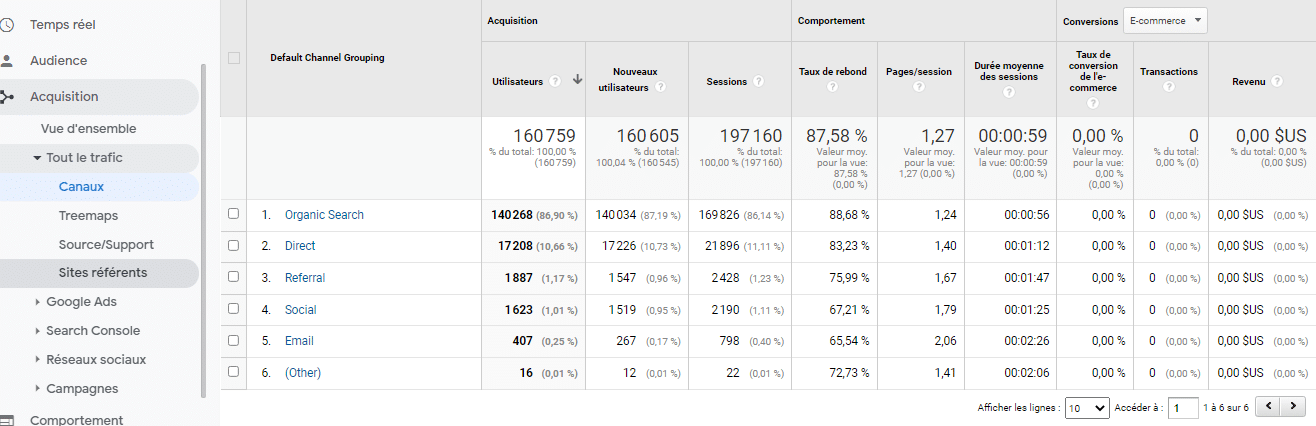Expand the Réseaux sociaux section
The width and height of the screenshot is (1316, 426).
click(x=38, y=360)
